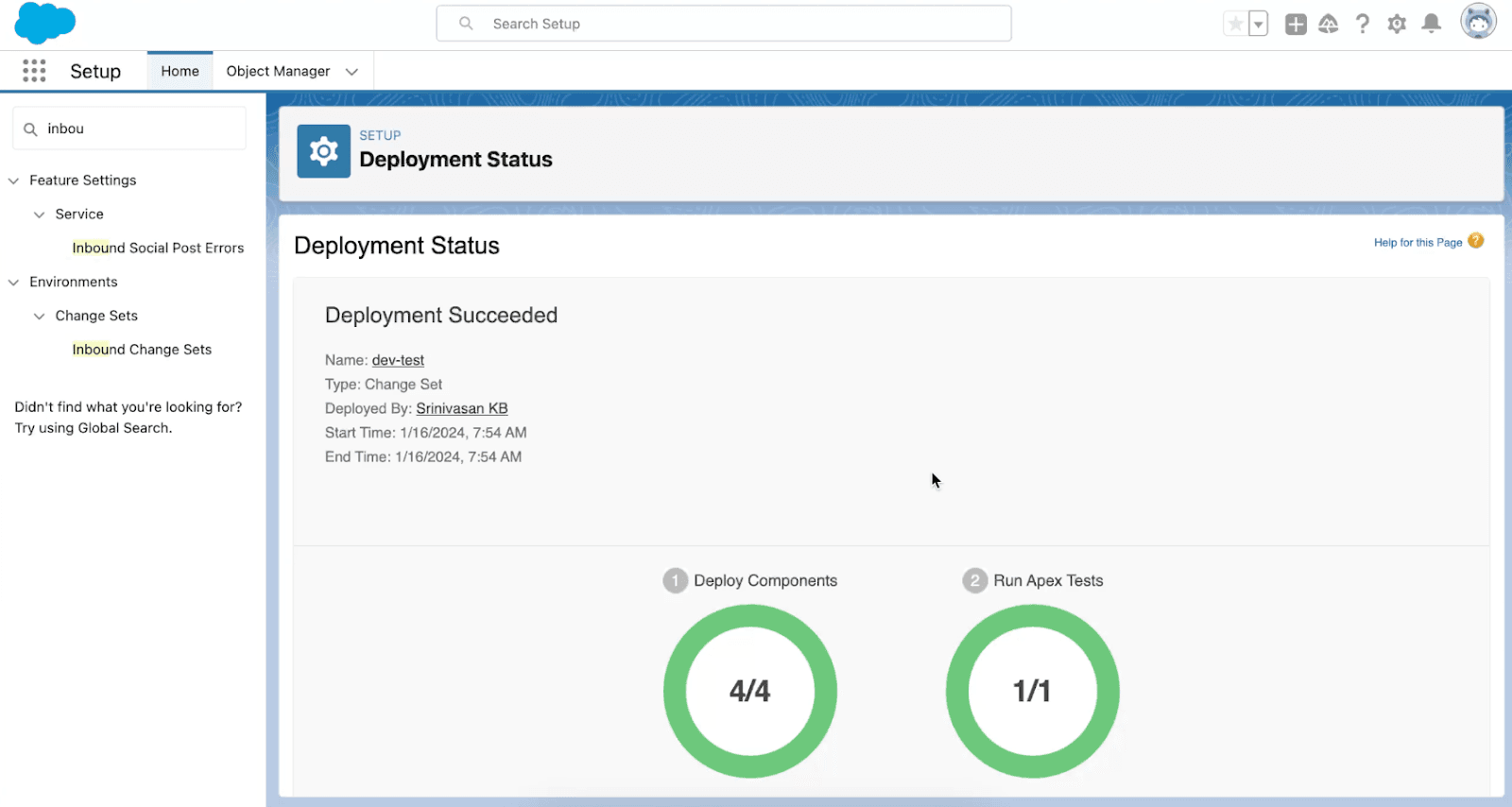Open the App Launcher grid icon

34,71
